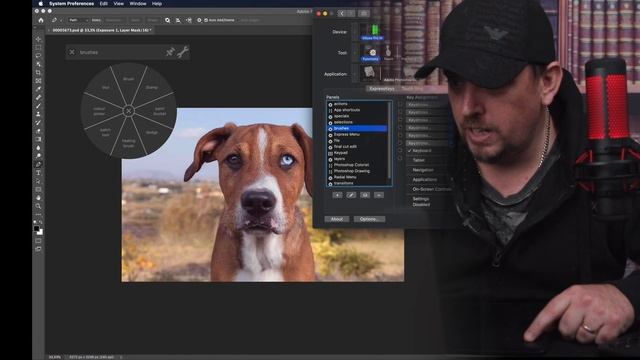Click the Options... button
This screenshot has width=640, height=360.
(369, 219)
